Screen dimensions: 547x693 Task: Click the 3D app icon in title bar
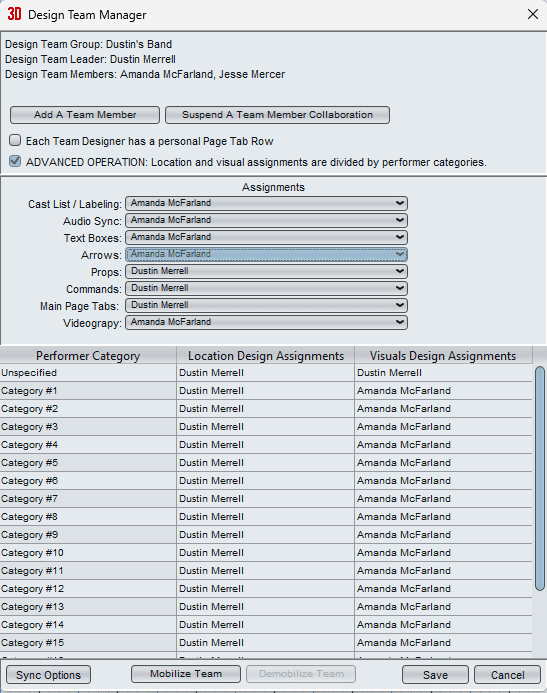click(14, 14)
